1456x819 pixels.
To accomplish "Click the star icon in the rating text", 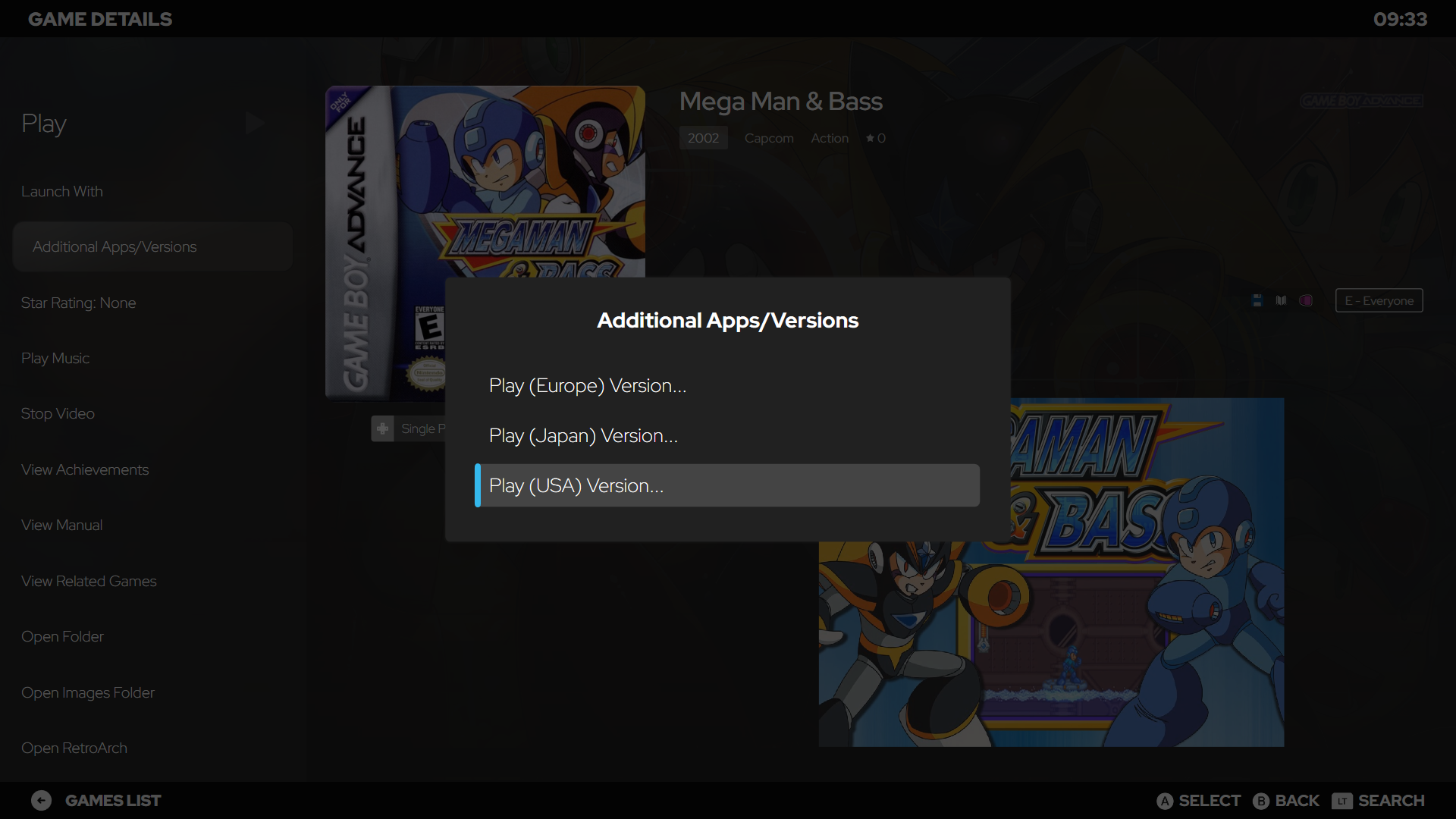I will click(x=870, y=138).
